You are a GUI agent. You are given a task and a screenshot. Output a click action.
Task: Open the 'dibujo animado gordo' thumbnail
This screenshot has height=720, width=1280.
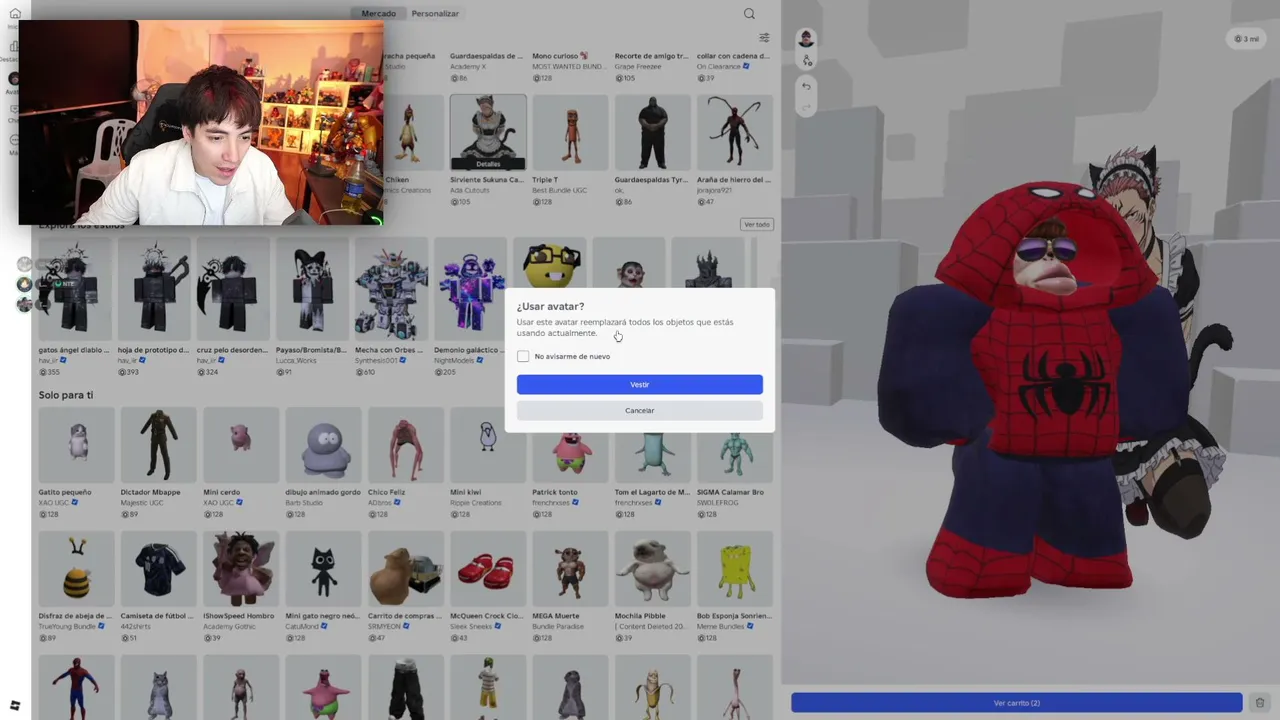[x=323, y=445]
